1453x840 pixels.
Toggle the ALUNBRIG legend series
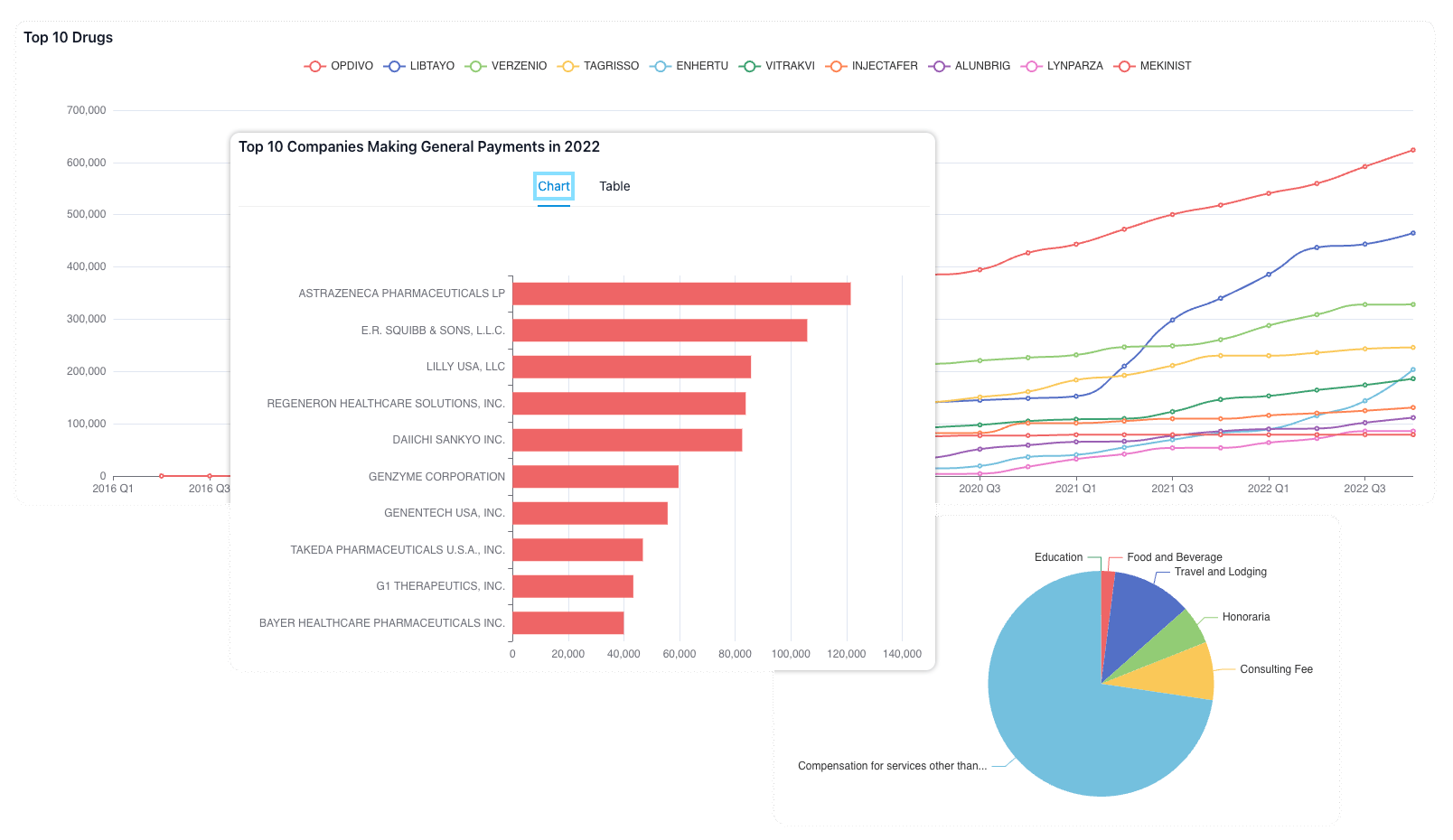(x=970, y=66)
